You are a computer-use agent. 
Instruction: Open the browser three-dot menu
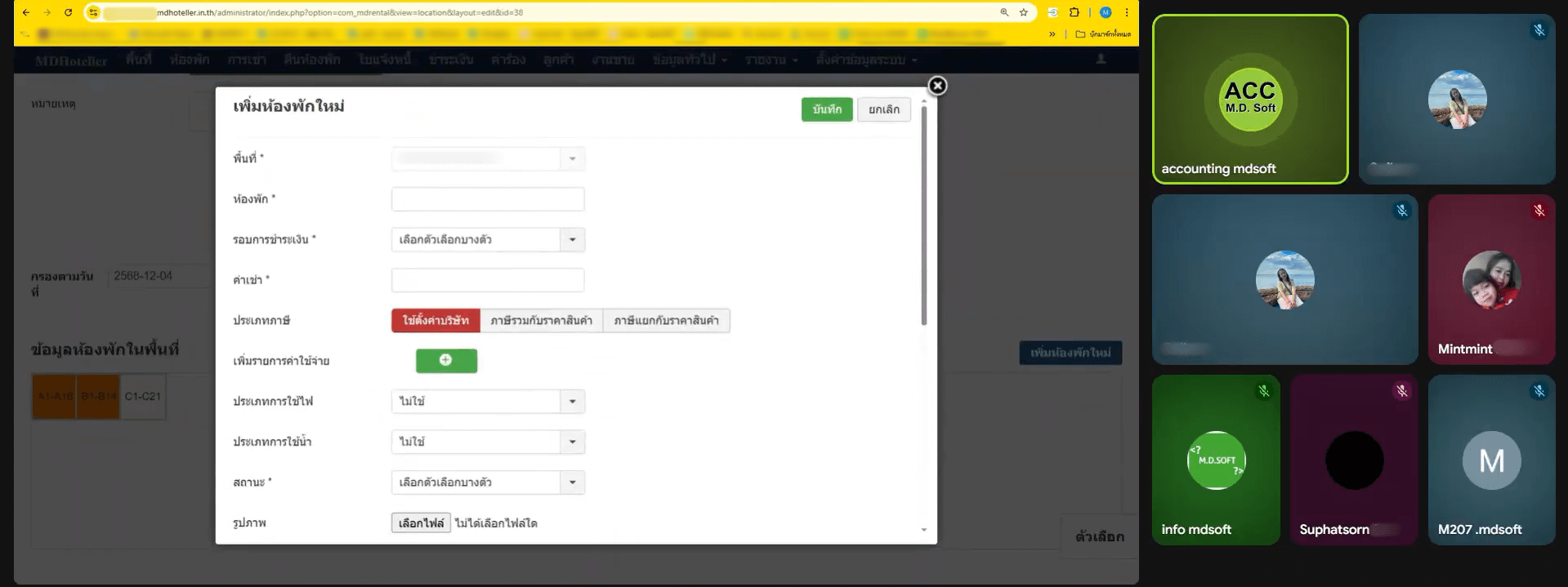click(x=1126, y=12)
